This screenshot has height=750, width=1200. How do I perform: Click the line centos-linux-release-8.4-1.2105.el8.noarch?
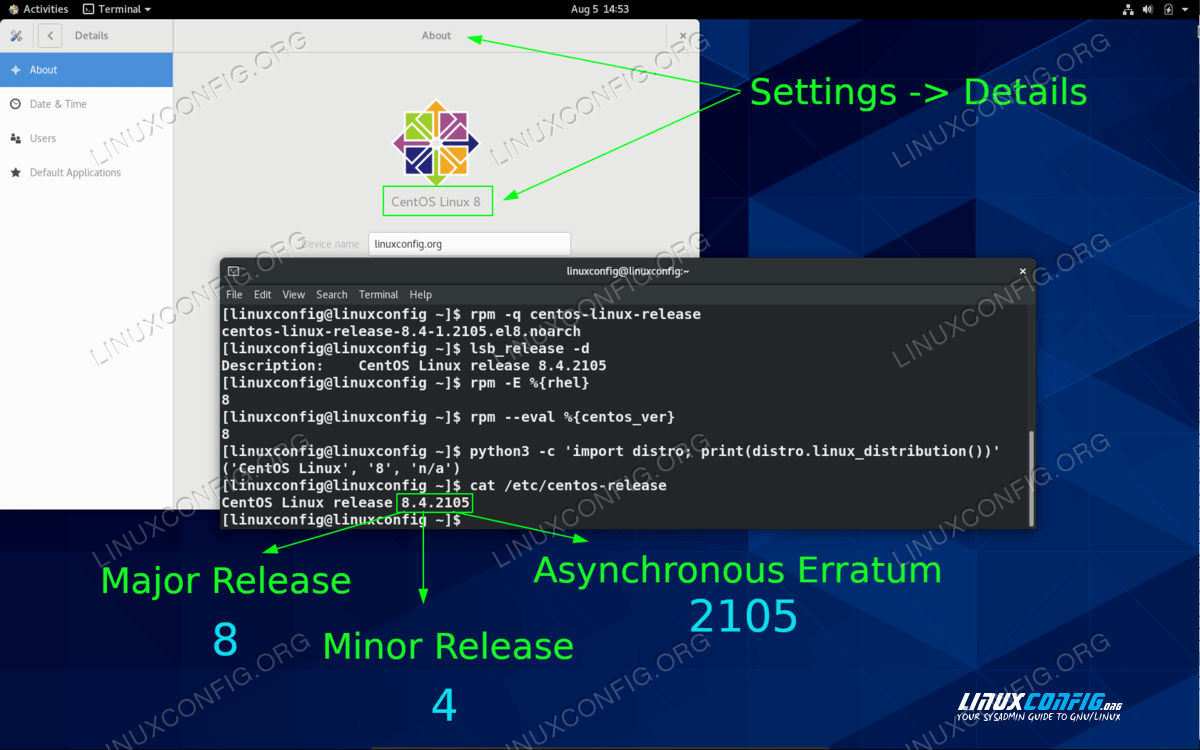(401, 331)
